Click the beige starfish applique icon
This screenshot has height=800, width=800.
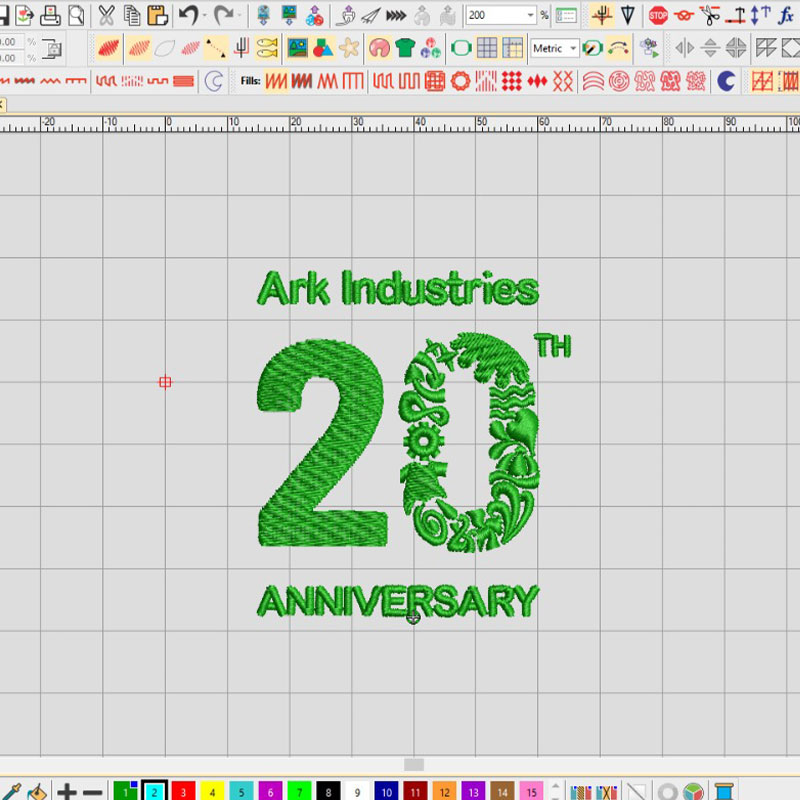click(349, 48)
